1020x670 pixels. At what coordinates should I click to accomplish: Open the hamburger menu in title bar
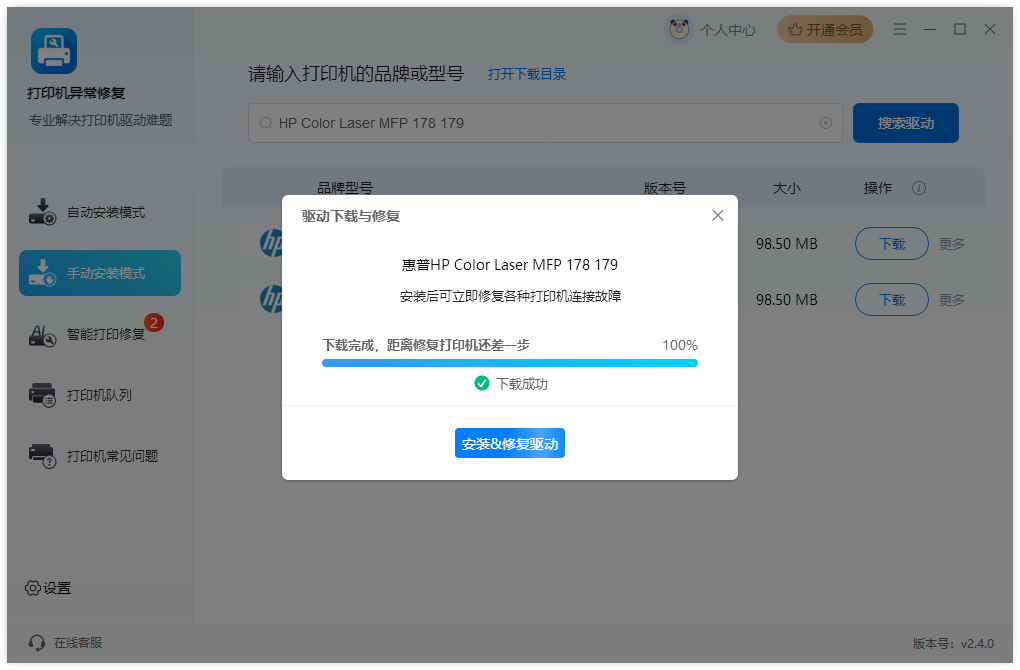900,29
